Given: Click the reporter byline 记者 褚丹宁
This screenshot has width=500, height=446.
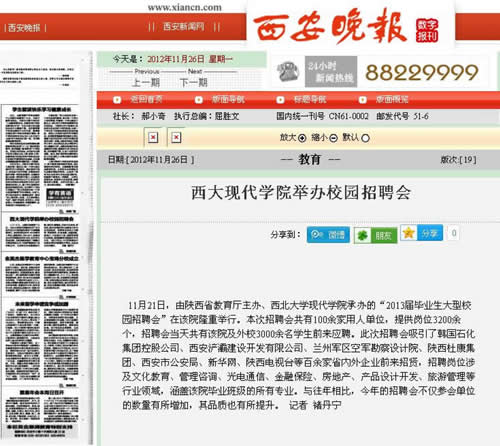Looking at the screenshot, I should pos(315,405).
